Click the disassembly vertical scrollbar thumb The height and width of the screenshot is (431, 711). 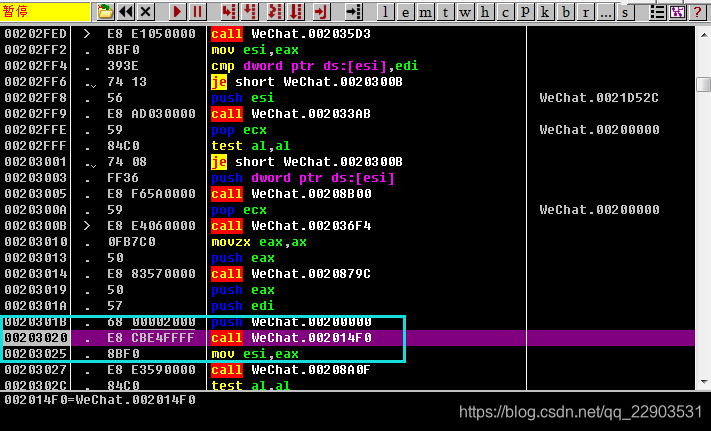coord(703,84)
